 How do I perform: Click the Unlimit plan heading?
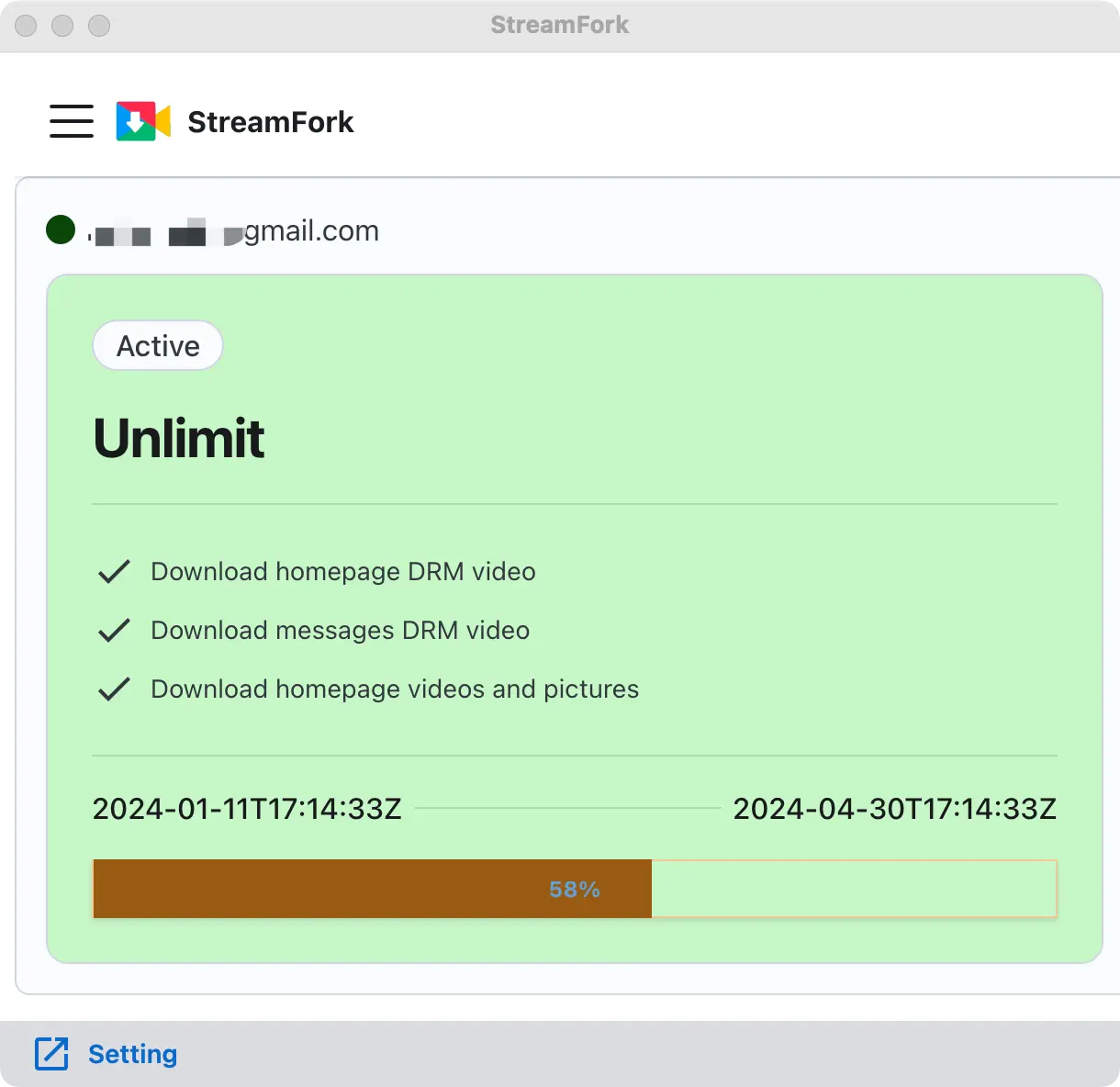click(179, 438)
